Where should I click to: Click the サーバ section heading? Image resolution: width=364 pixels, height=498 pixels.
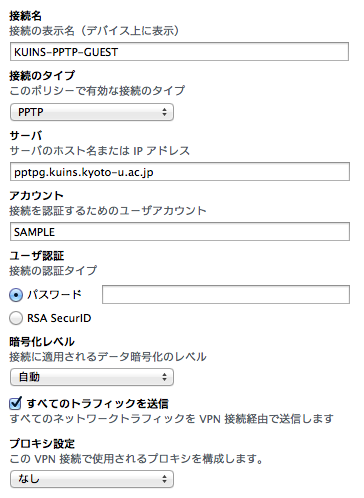click(26, 136)
